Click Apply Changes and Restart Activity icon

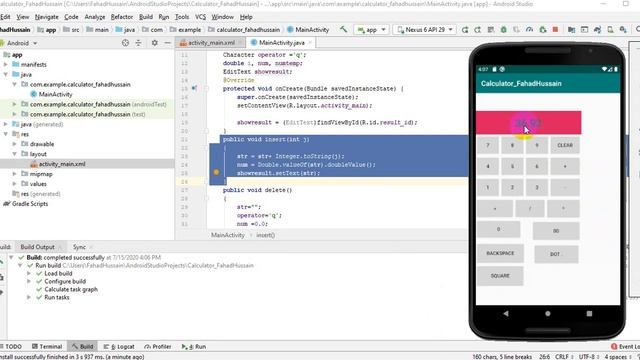pos(478,30)
